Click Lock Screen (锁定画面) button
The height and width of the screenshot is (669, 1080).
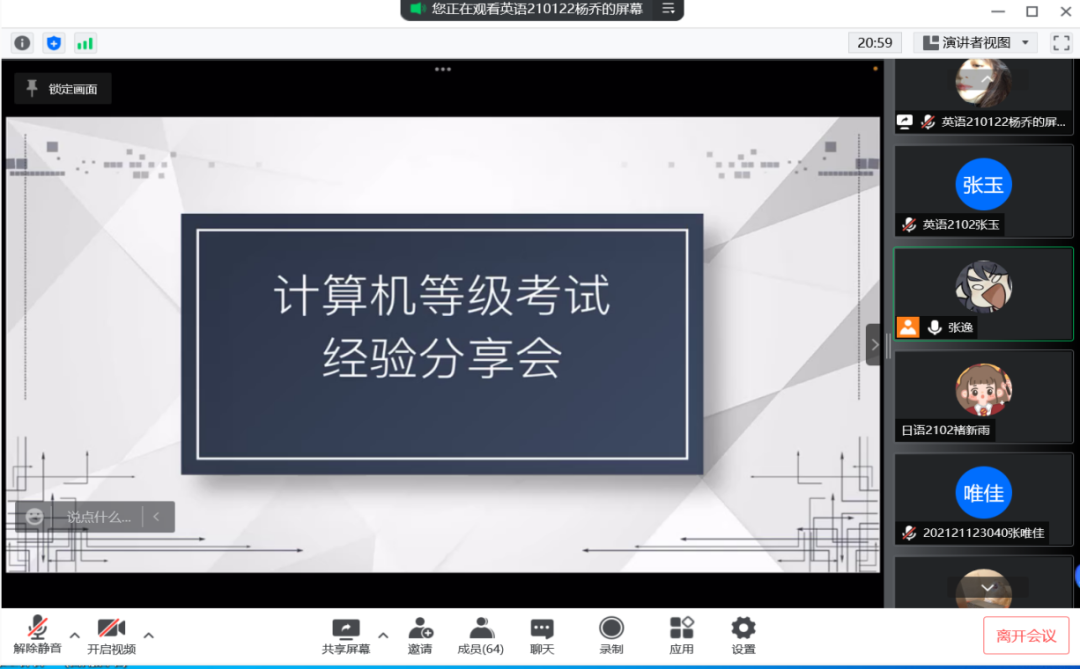(x=63, y=89)
